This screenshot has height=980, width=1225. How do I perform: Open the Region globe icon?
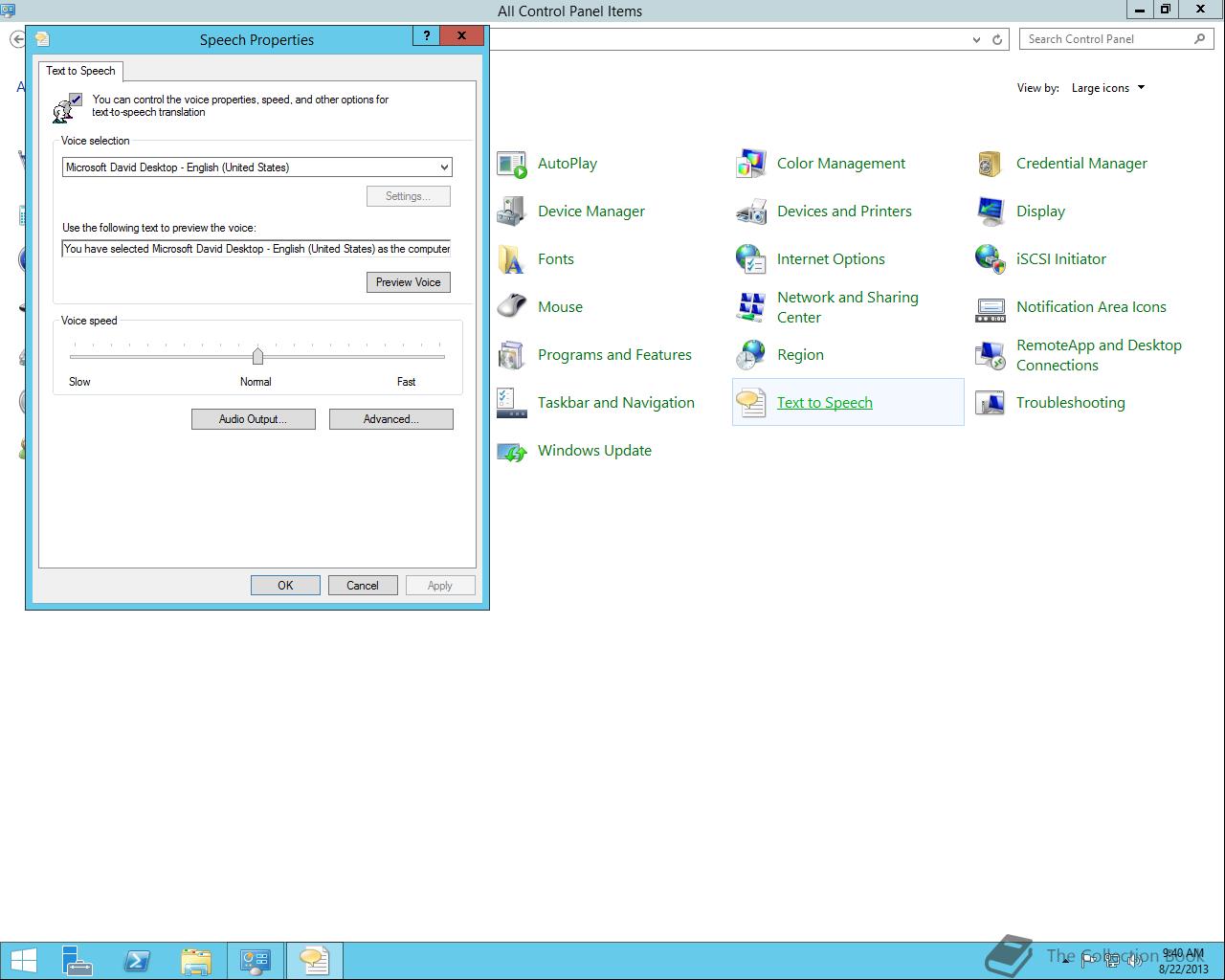click(x=751, y=355)
